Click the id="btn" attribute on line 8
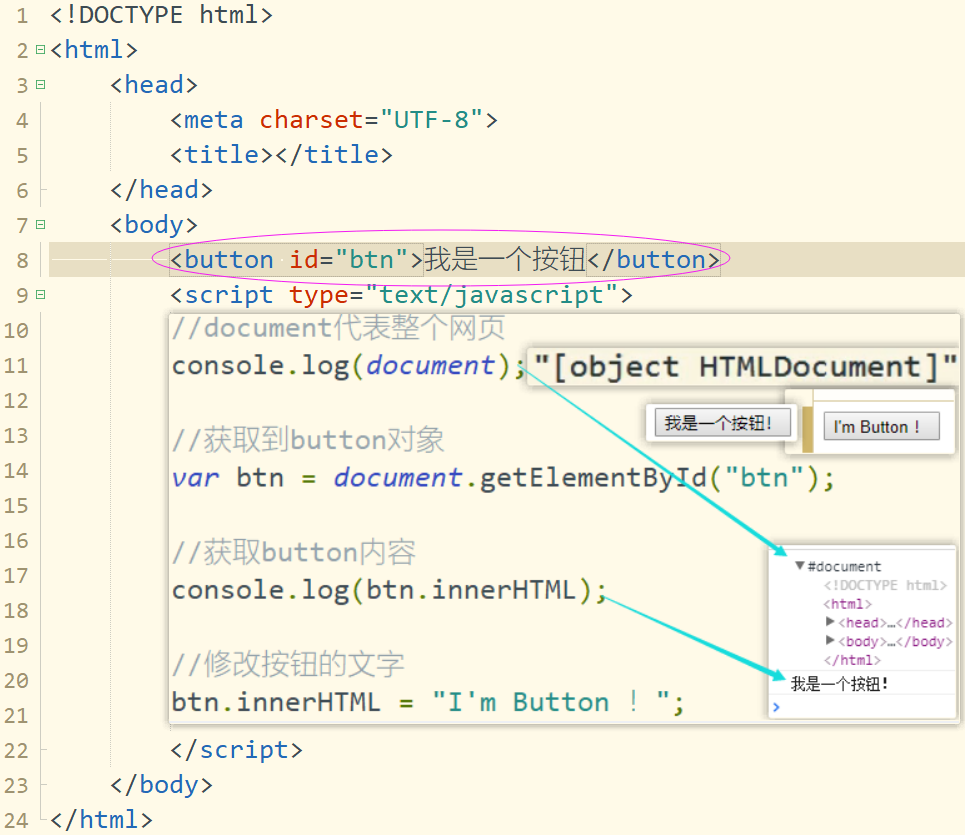 pyautogui.click(x=348, y=260)
